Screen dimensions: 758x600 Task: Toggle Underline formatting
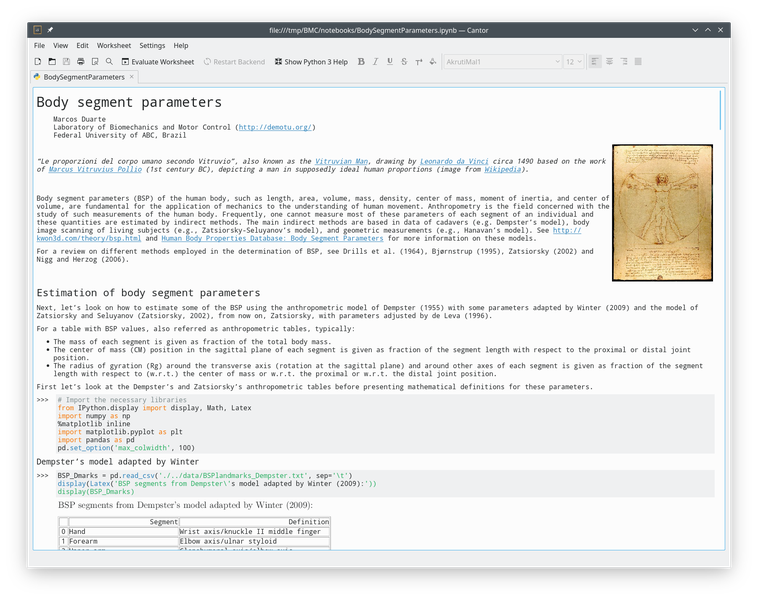[390, 61]
